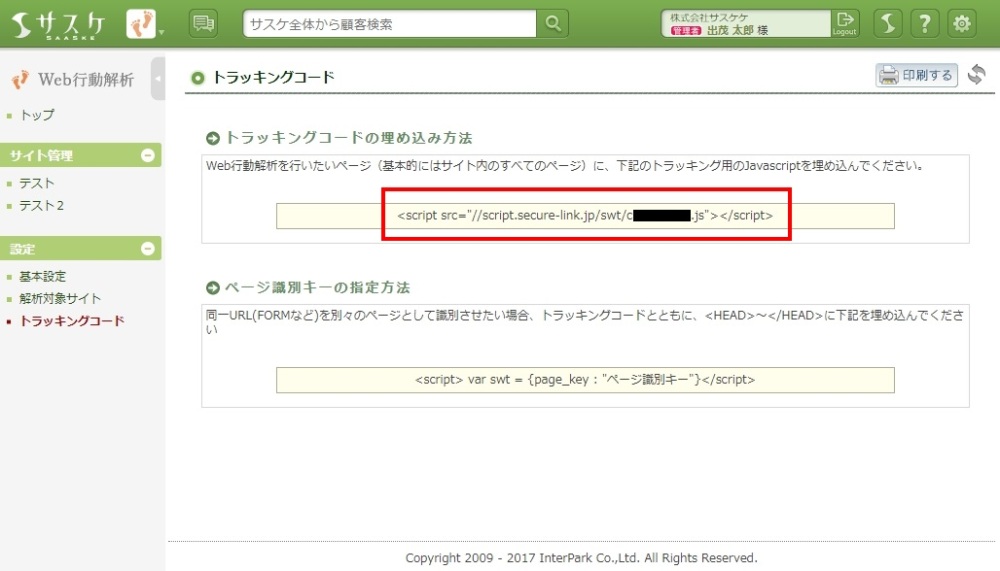Screen dimensions: 1000x571
Task: Open the module switcher dropdown arrow
Action: point(161,32)
